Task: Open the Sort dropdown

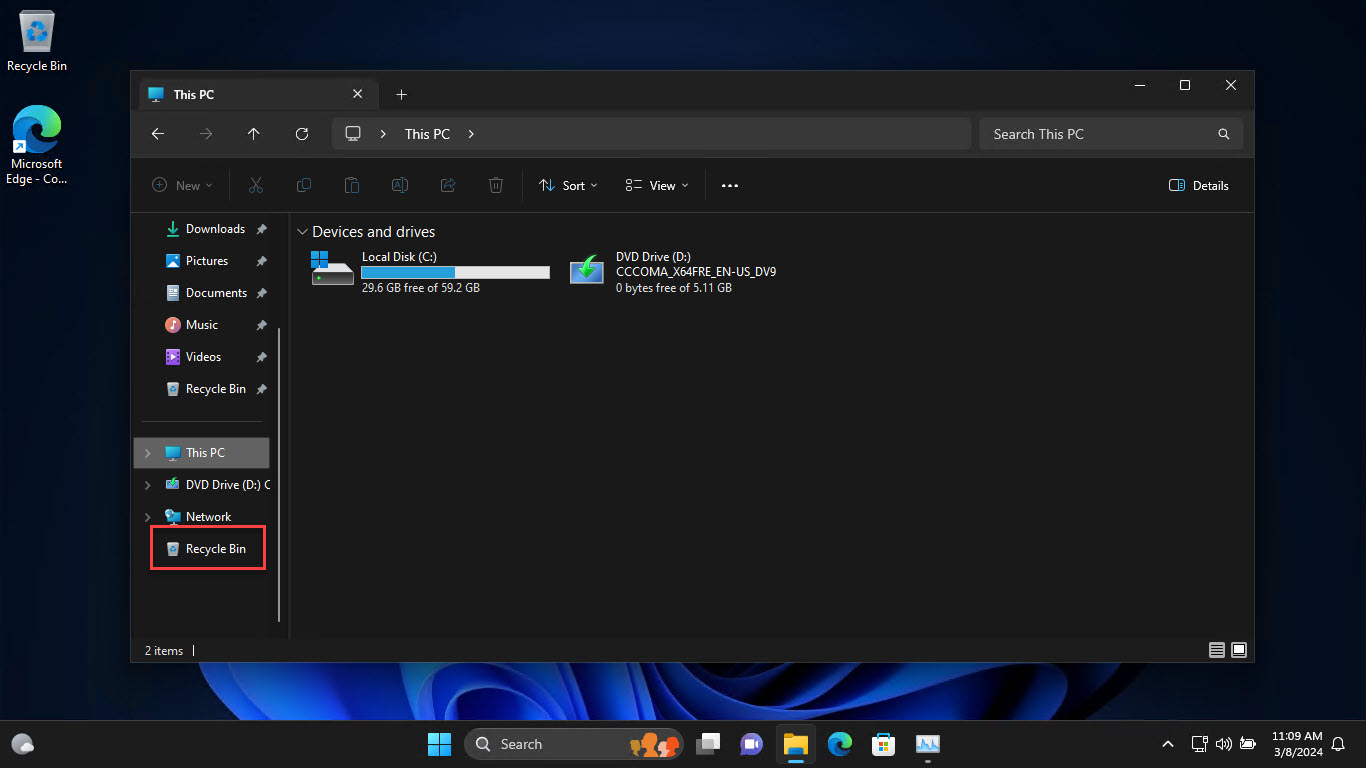Action: tap(567, 185)
